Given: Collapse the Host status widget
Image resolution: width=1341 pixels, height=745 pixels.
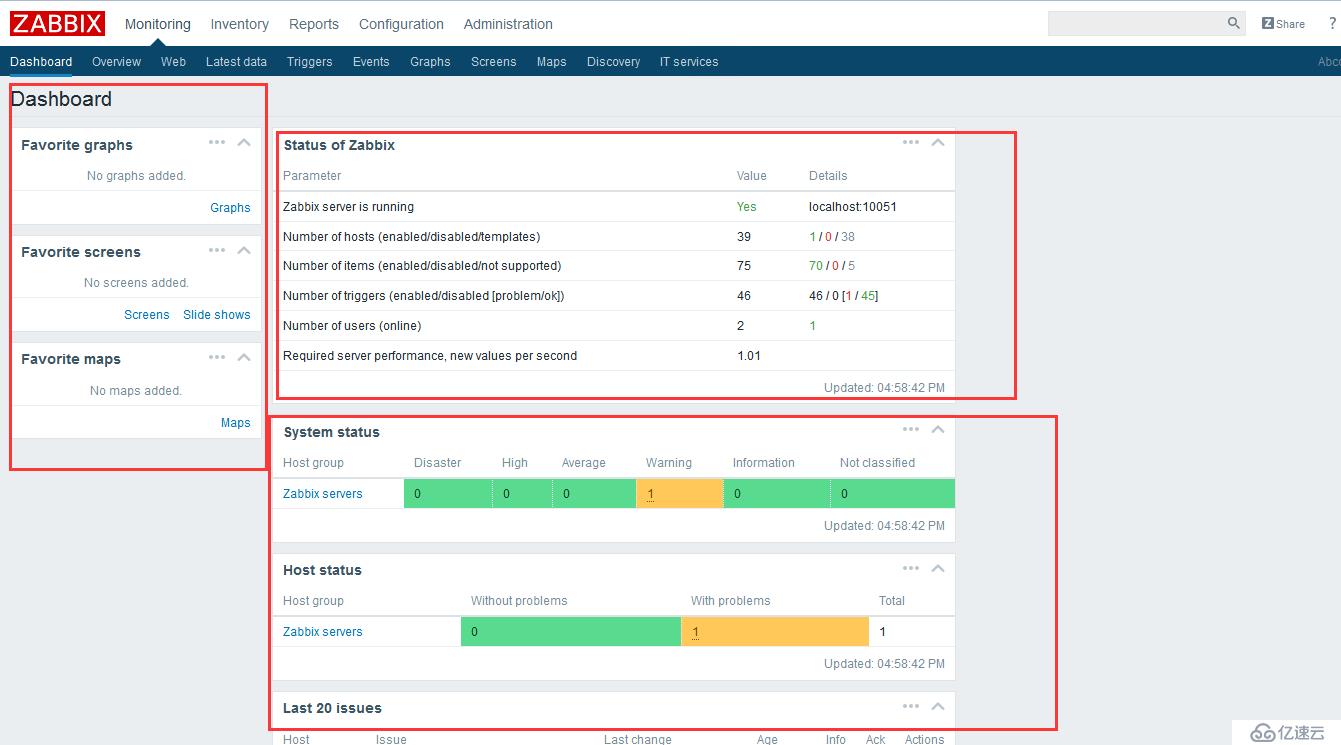Looking at the screenshot, I should 938,568.
